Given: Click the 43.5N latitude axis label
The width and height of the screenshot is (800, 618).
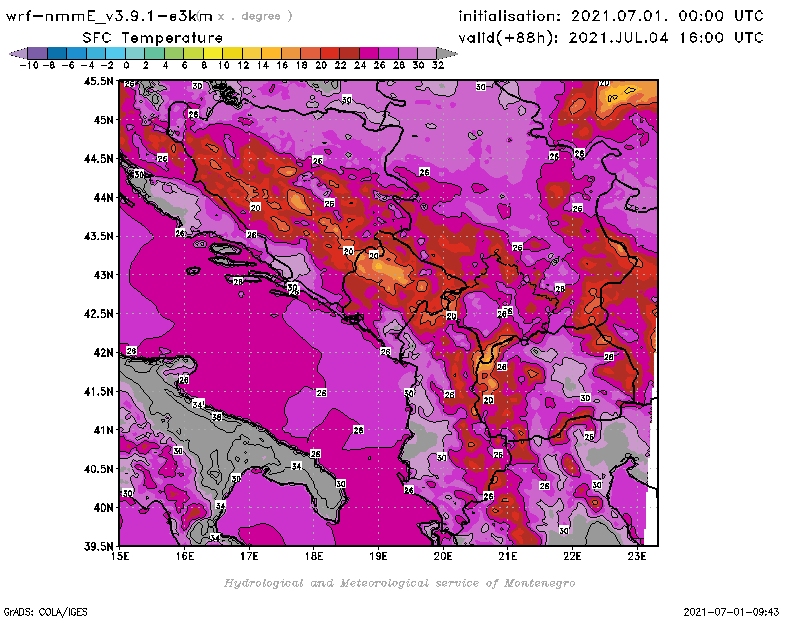Looking at the screenshot, I should click(x=98, y=236).
